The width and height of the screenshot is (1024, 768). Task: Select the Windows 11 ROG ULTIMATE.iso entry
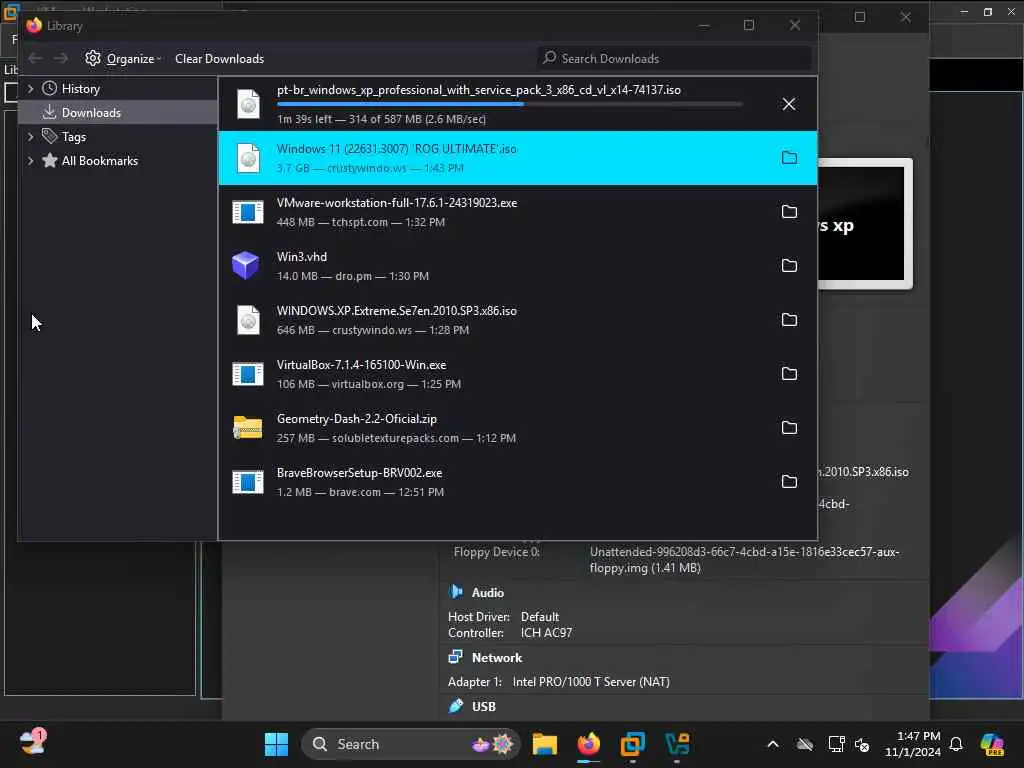pos(517,158)
